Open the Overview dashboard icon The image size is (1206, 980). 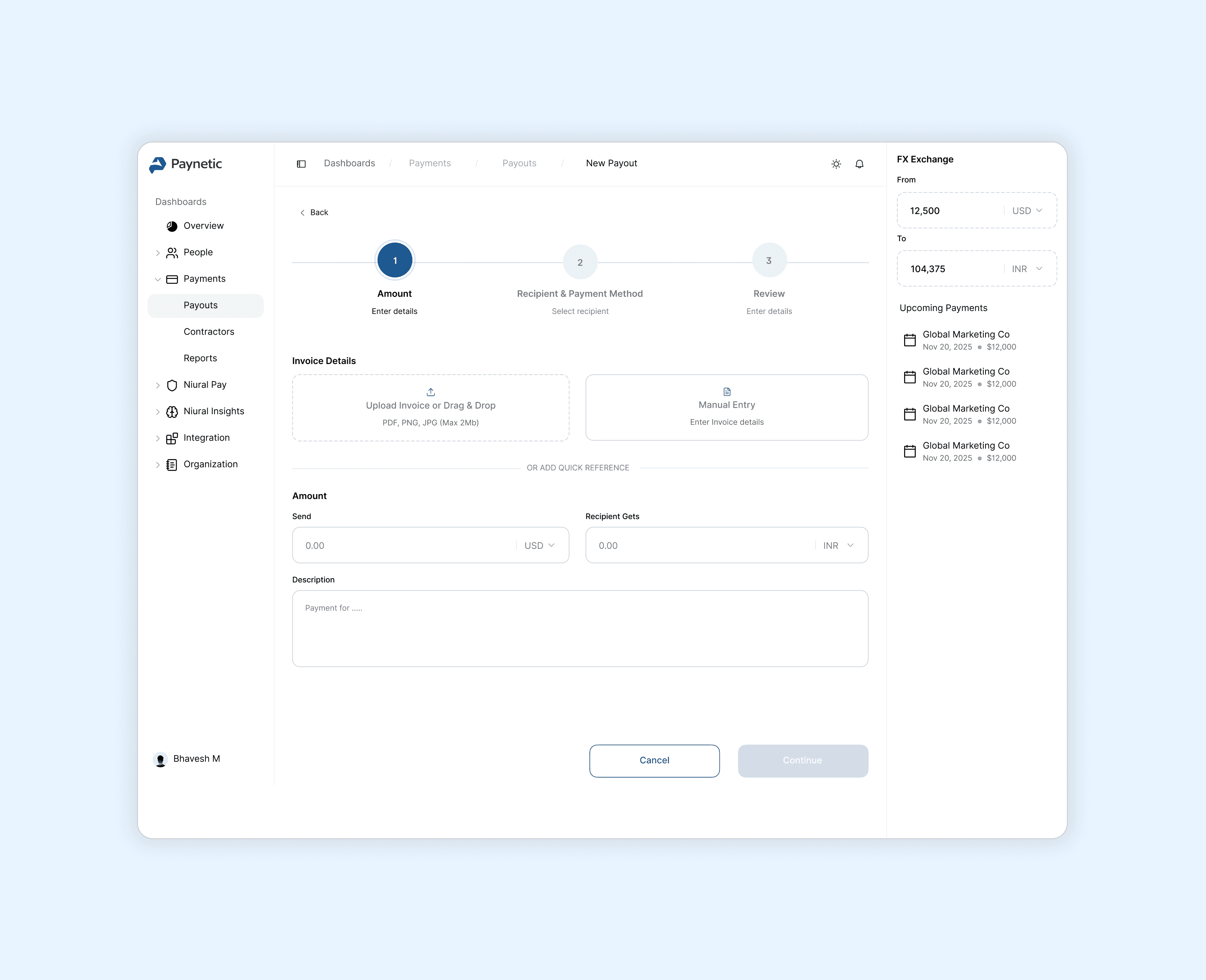click(171, 226)
